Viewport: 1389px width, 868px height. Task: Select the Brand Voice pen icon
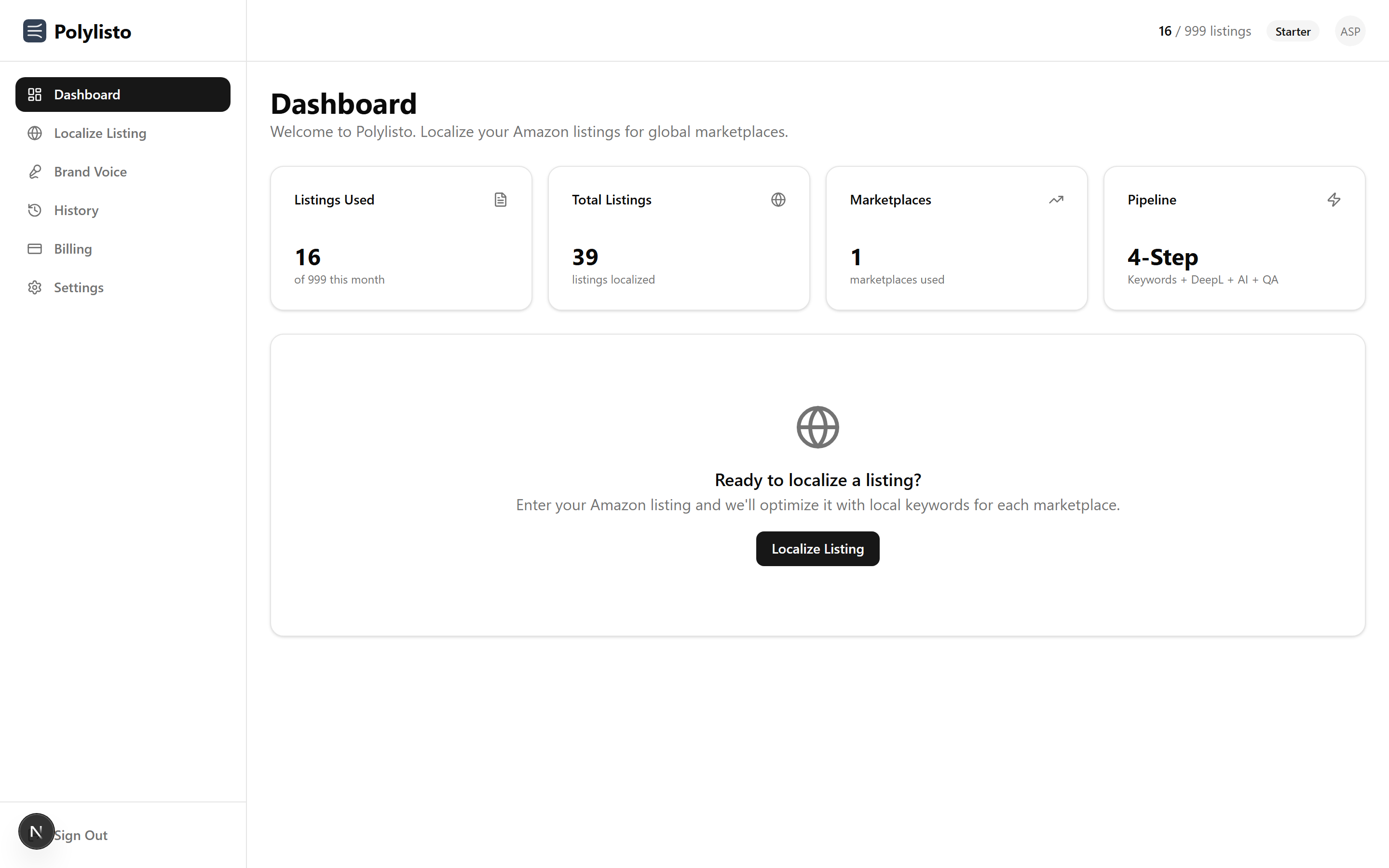[35, 171]
